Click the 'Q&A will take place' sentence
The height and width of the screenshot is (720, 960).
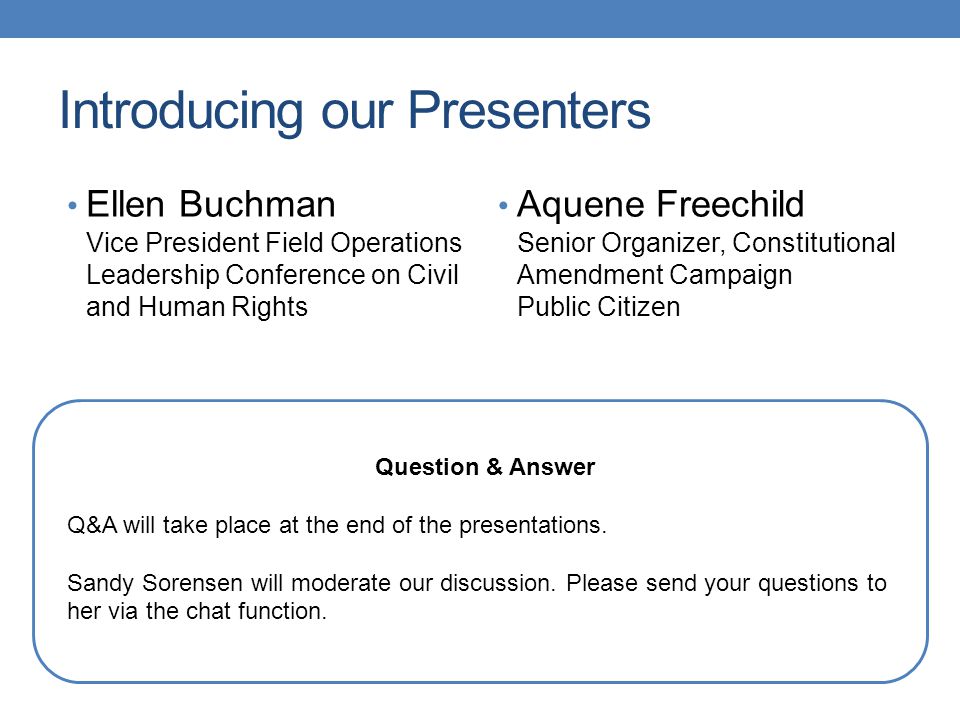click(x=337, y=525)
